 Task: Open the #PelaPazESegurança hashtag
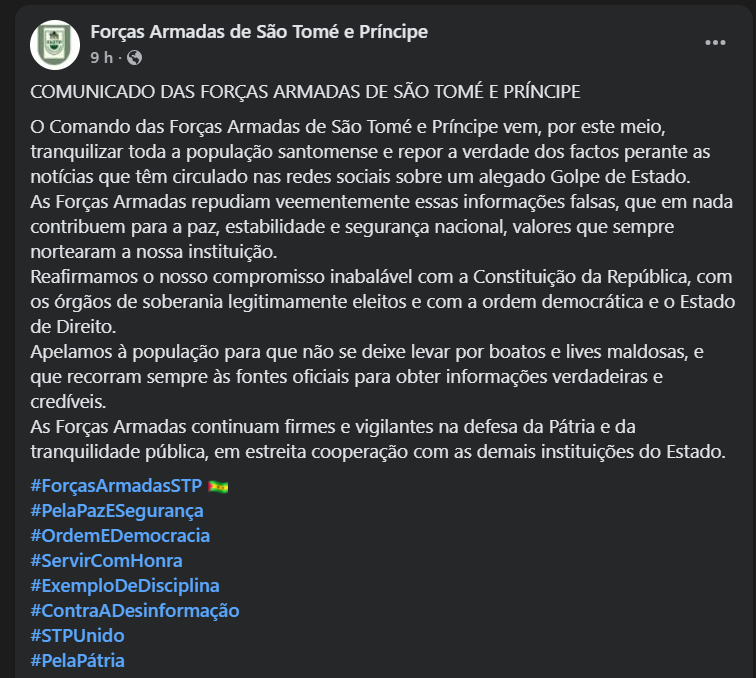(x=117, y=511)
